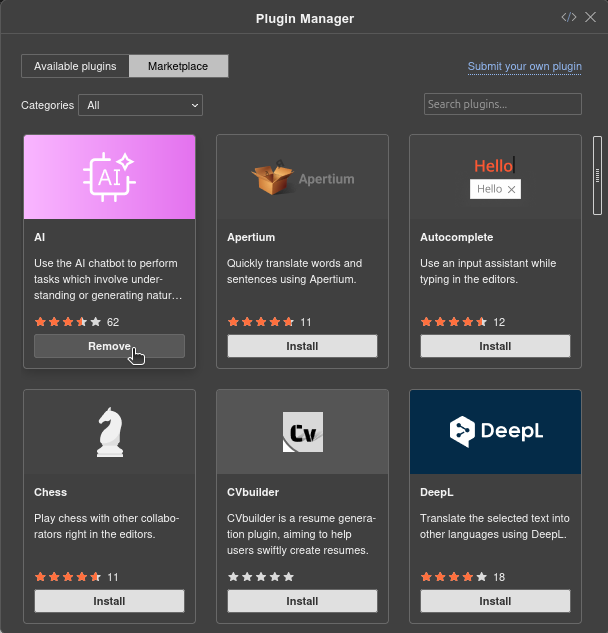The height and width of the screenshot is (633, 608).
Task: Click the CVbuilder plugin title
Action: click(253, 492)
